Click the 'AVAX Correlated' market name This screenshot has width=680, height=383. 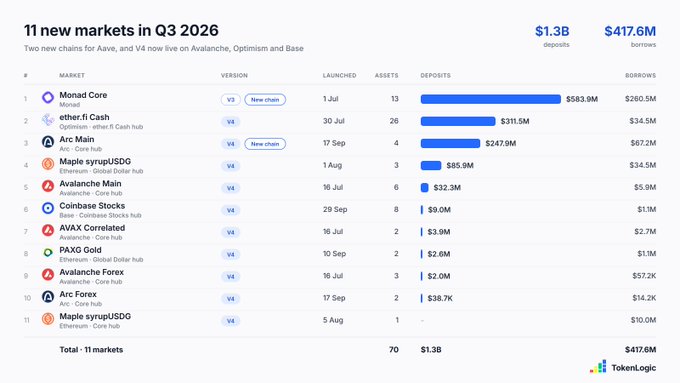pos(92,228)
